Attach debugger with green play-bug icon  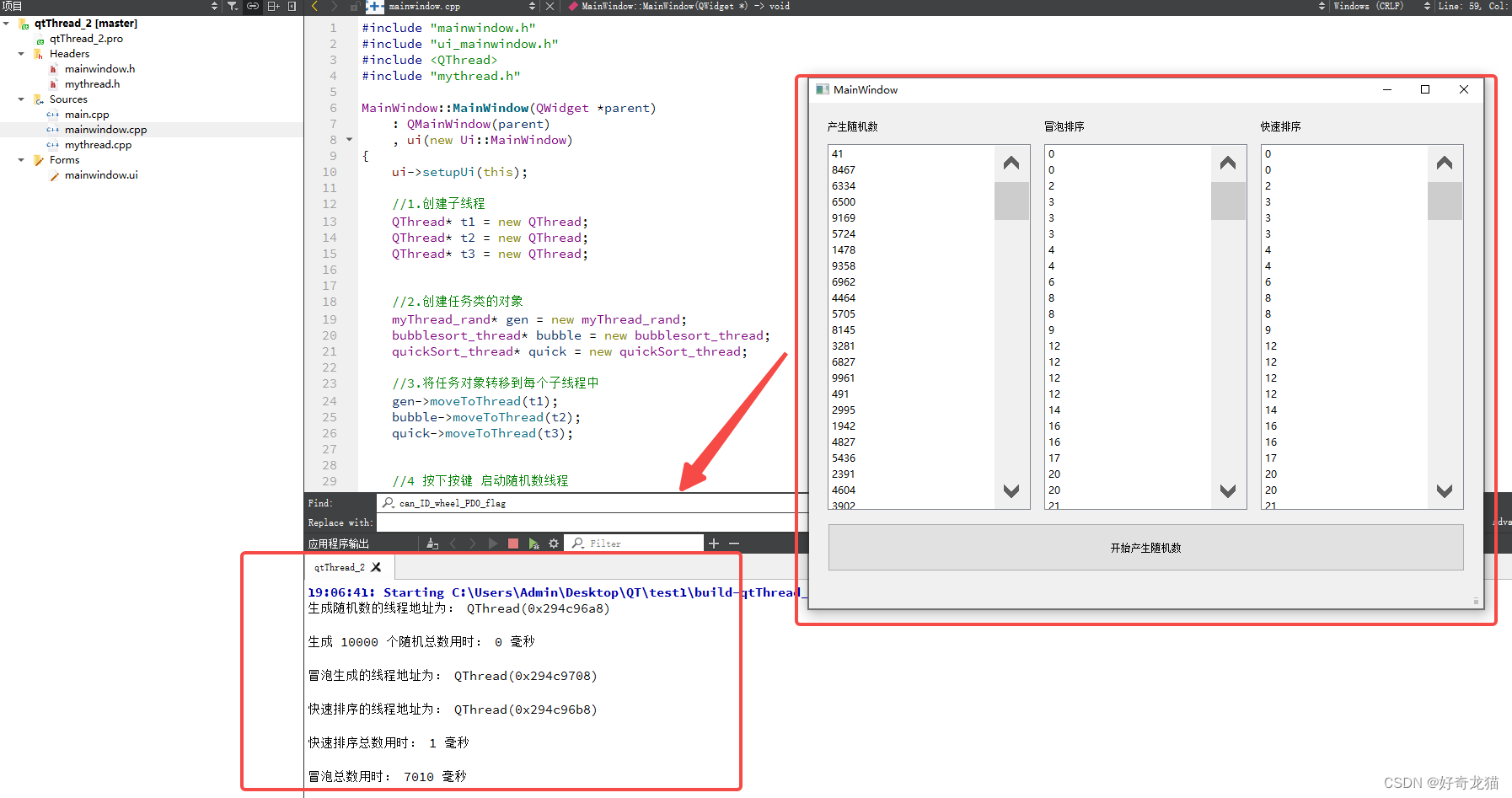[x=533, y=544]
